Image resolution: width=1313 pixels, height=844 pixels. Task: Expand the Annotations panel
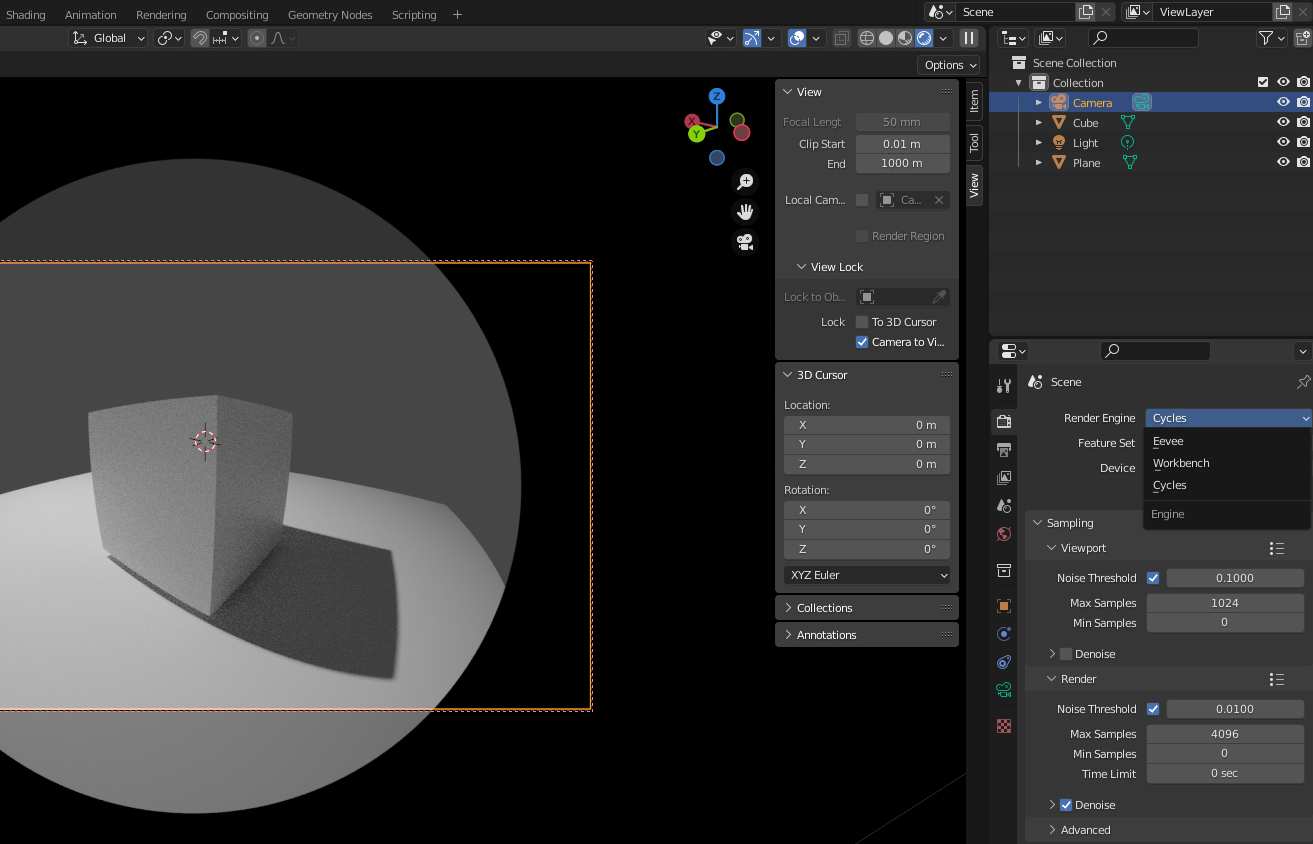(867, 635)
